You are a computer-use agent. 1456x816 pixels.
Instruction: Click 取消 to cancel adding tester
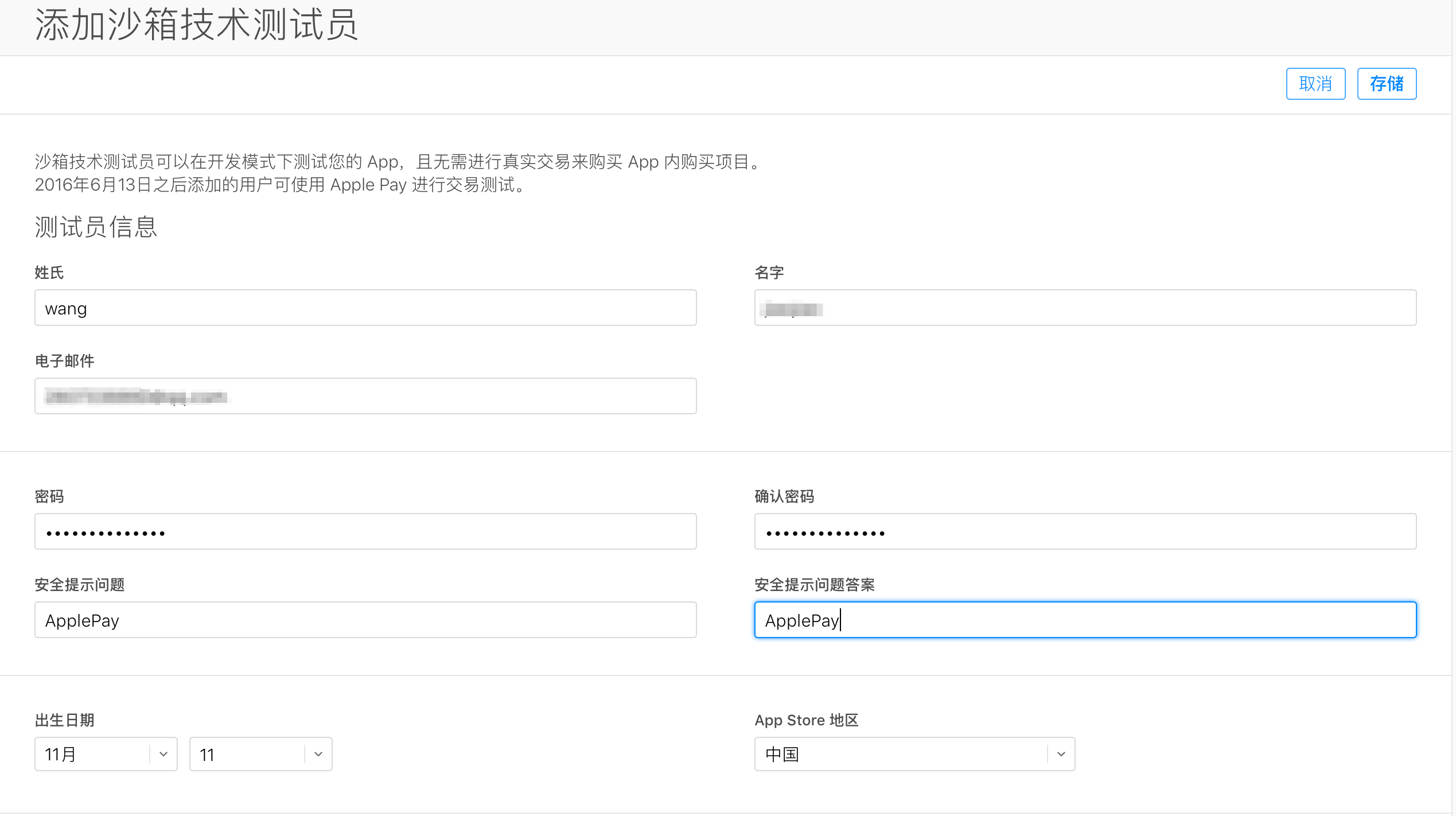coord(1315,83)
